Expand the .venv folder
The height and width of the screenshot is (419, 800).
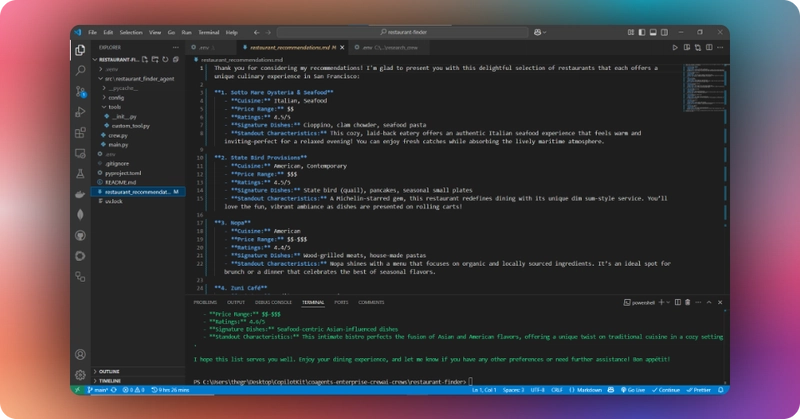point(109,69)
